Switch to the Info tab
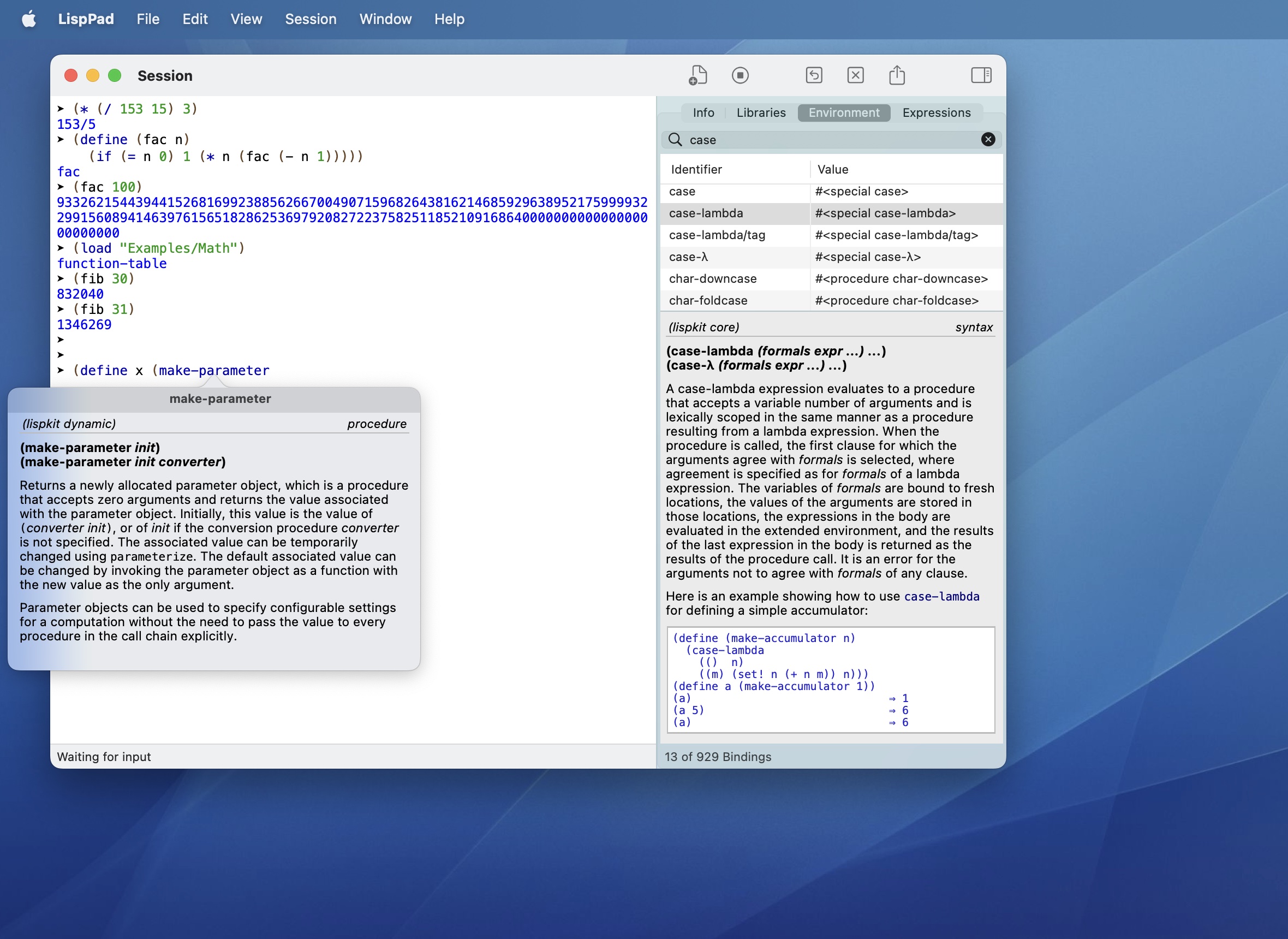This screenshot has height=939, width=1288. coord(703,112)
